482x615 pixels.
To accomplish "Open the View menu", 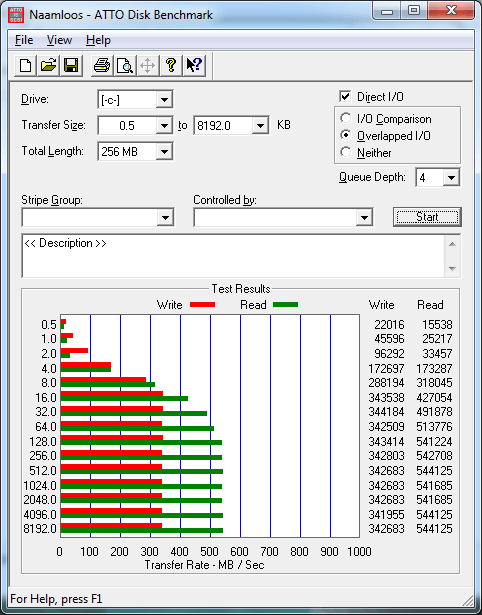I will (59, 40).
